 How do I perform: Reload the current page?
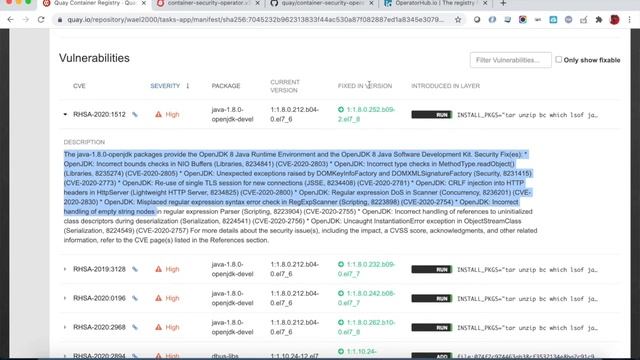(x=41, y=20)
